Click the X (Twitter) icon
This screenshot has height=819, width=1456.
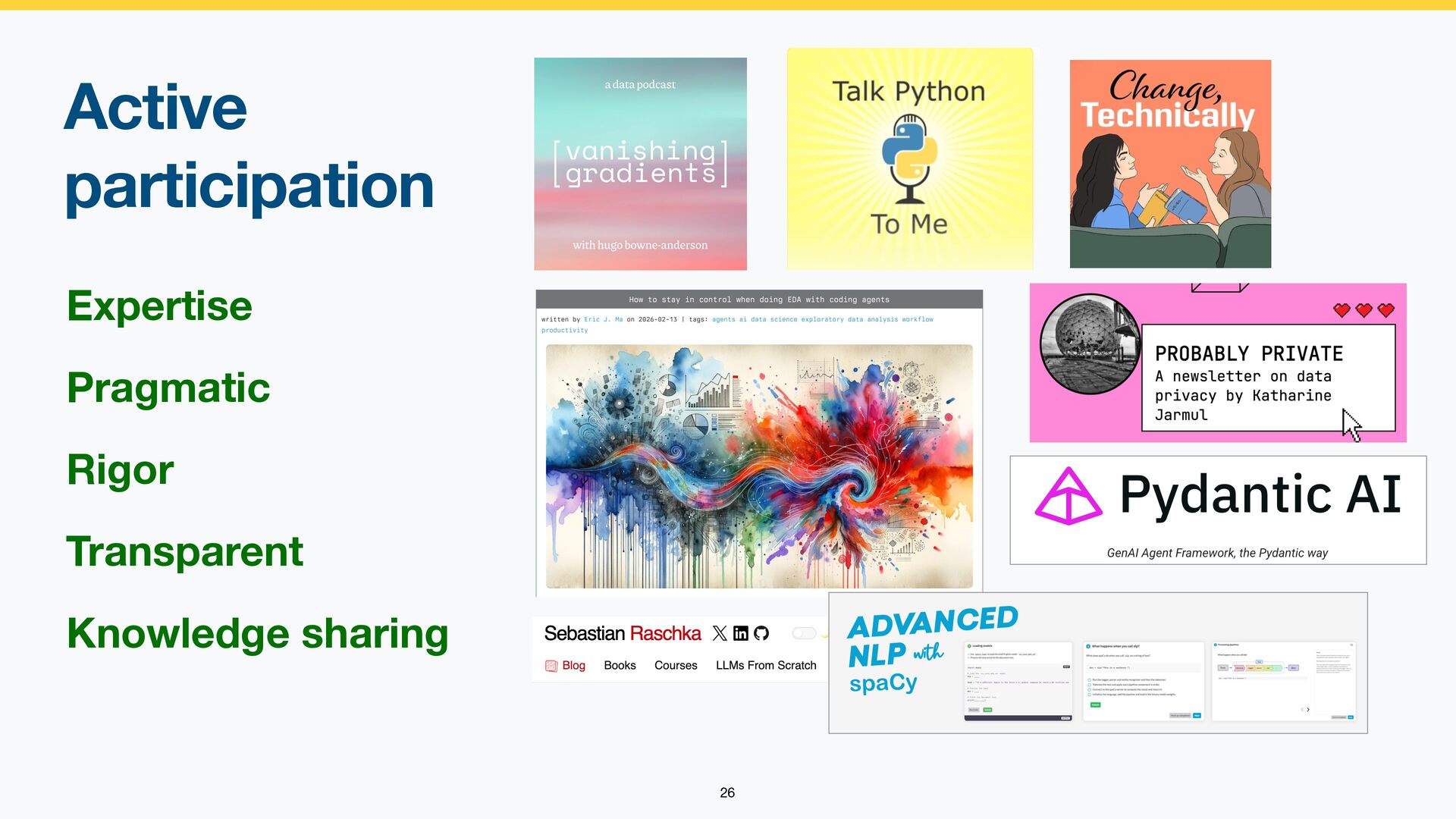pos(720,633)
